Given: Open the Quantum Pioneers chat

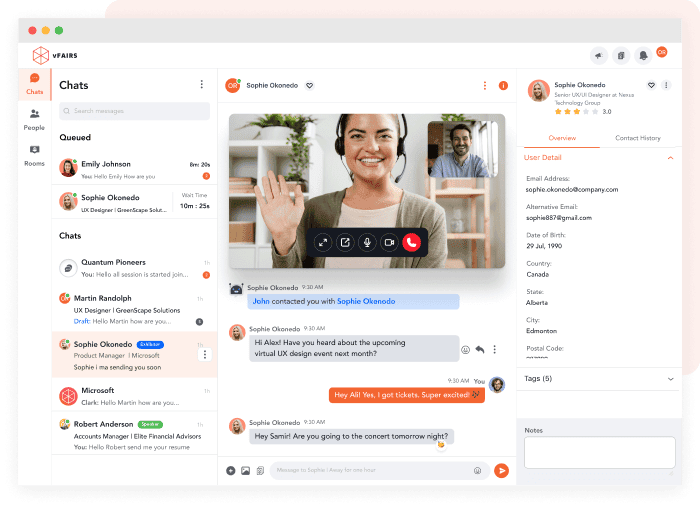Looking at the screenshot, I should pos(134,268).
